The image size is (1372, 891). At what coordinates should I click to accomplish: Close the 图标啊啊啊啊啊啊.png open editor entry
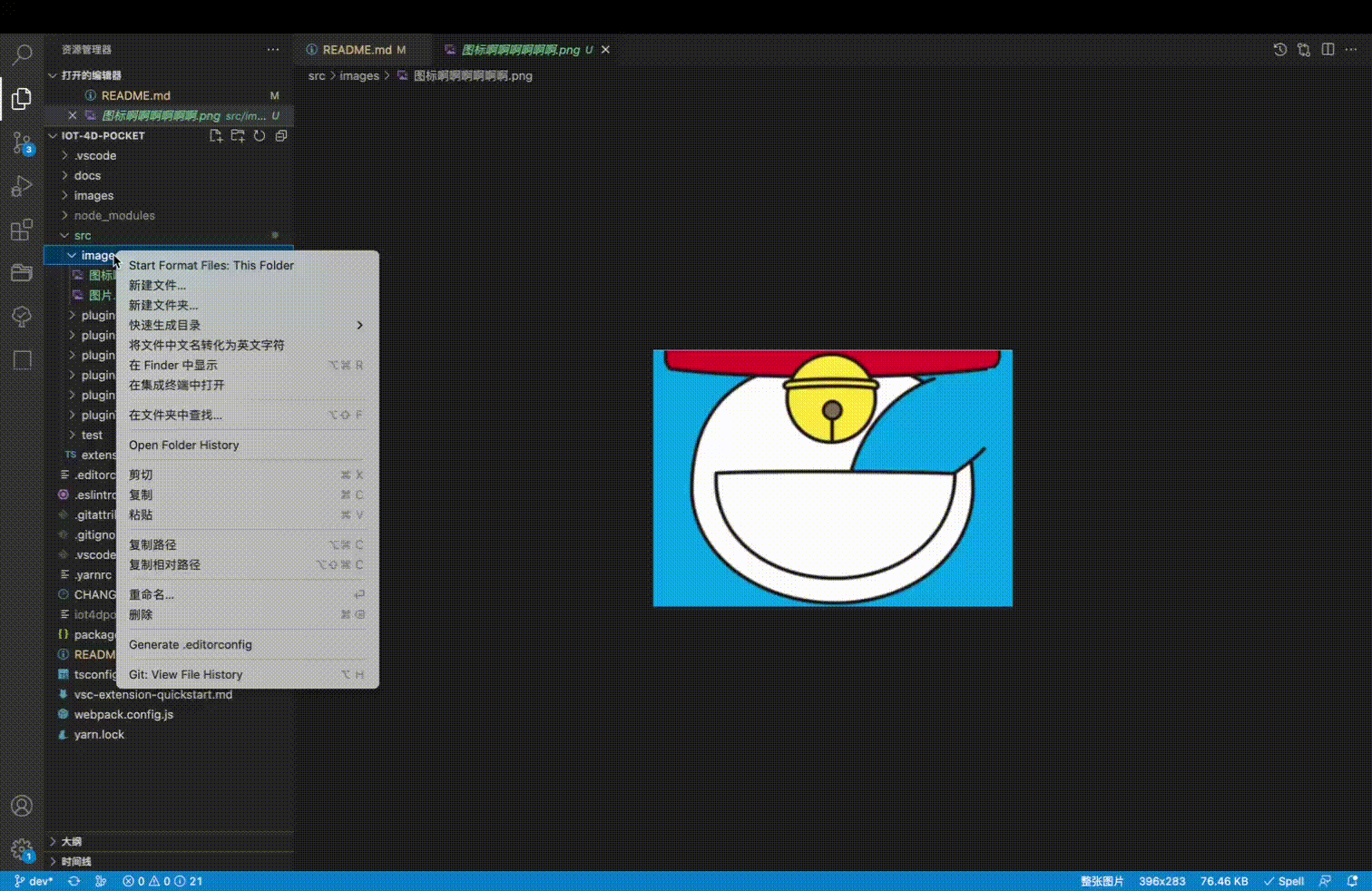[x=73, y=115]
